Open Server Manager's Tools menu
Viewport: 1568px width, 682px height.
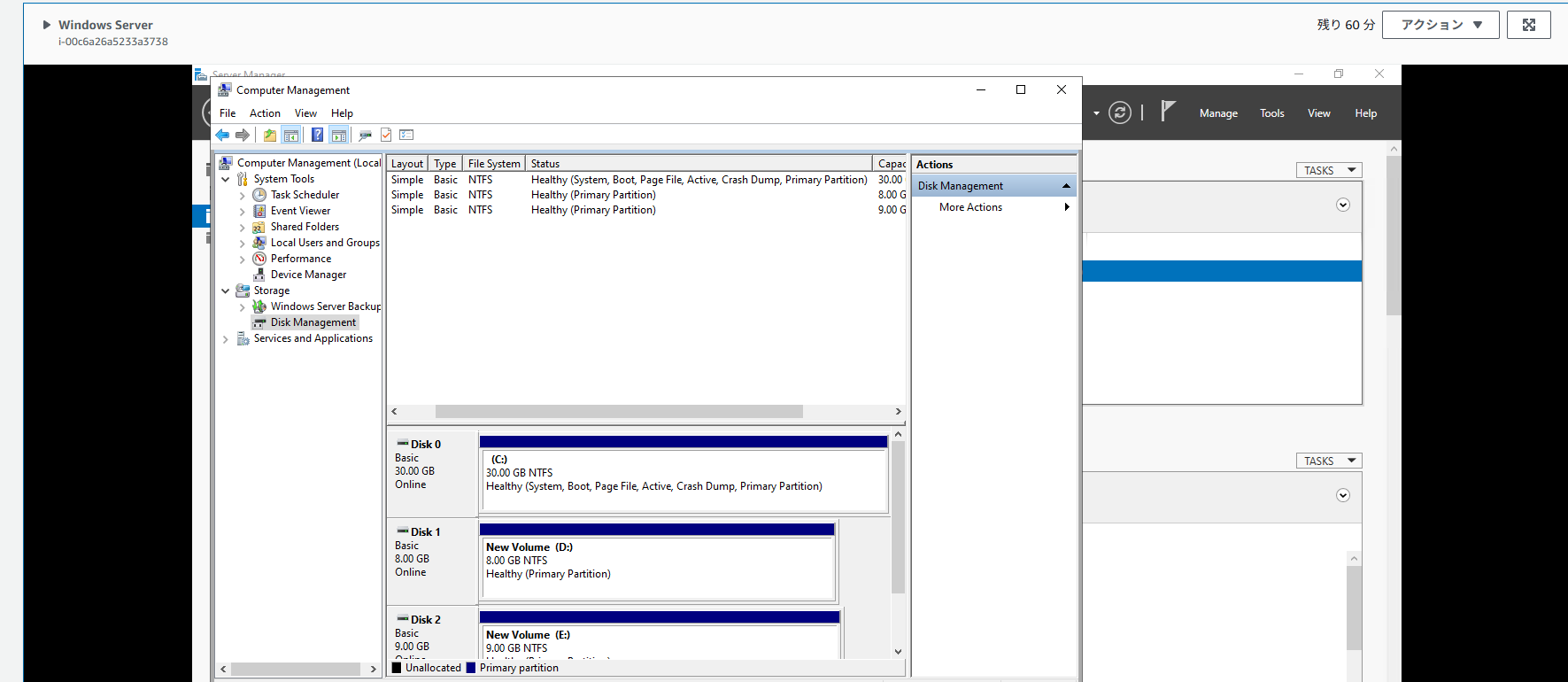(x=1272, y=113)
